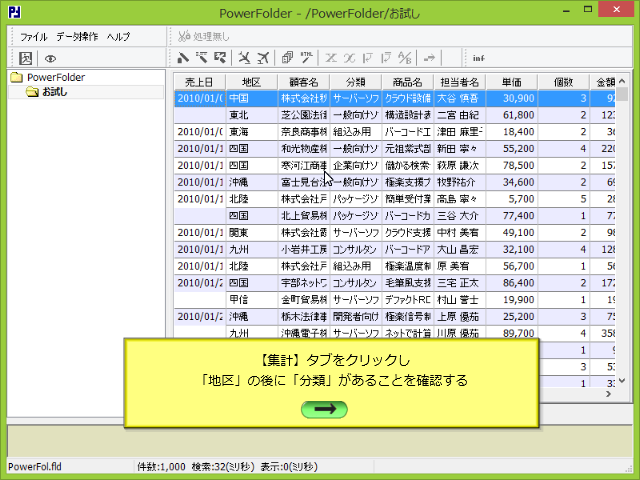Screen dimensions: 640x480
Task: Click the horizontal scrollbar right arrow
Action: point(609,394)
